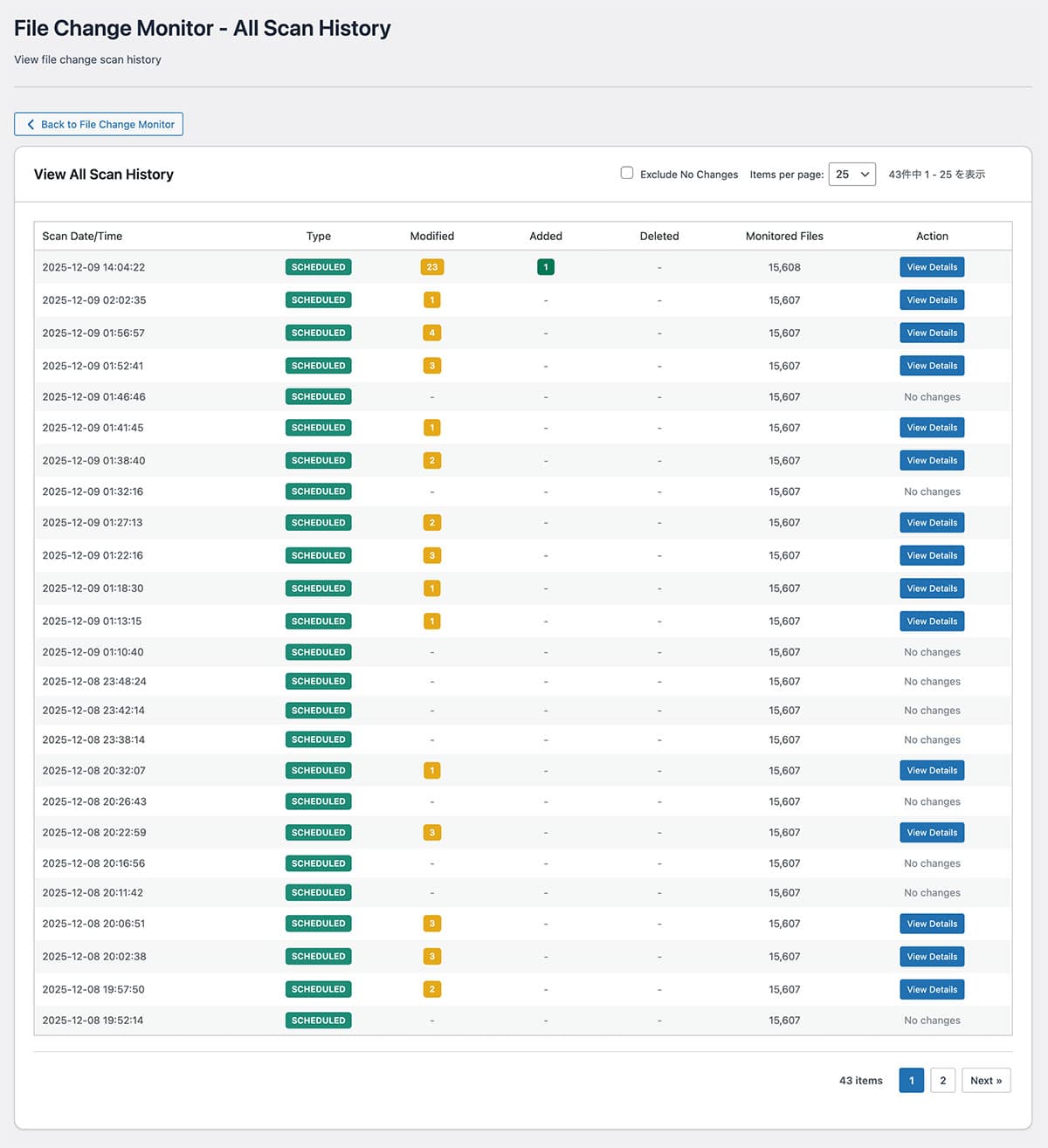Go to page 2 of scan history
This screenshot has height=1148, width=1048.
942,1080
